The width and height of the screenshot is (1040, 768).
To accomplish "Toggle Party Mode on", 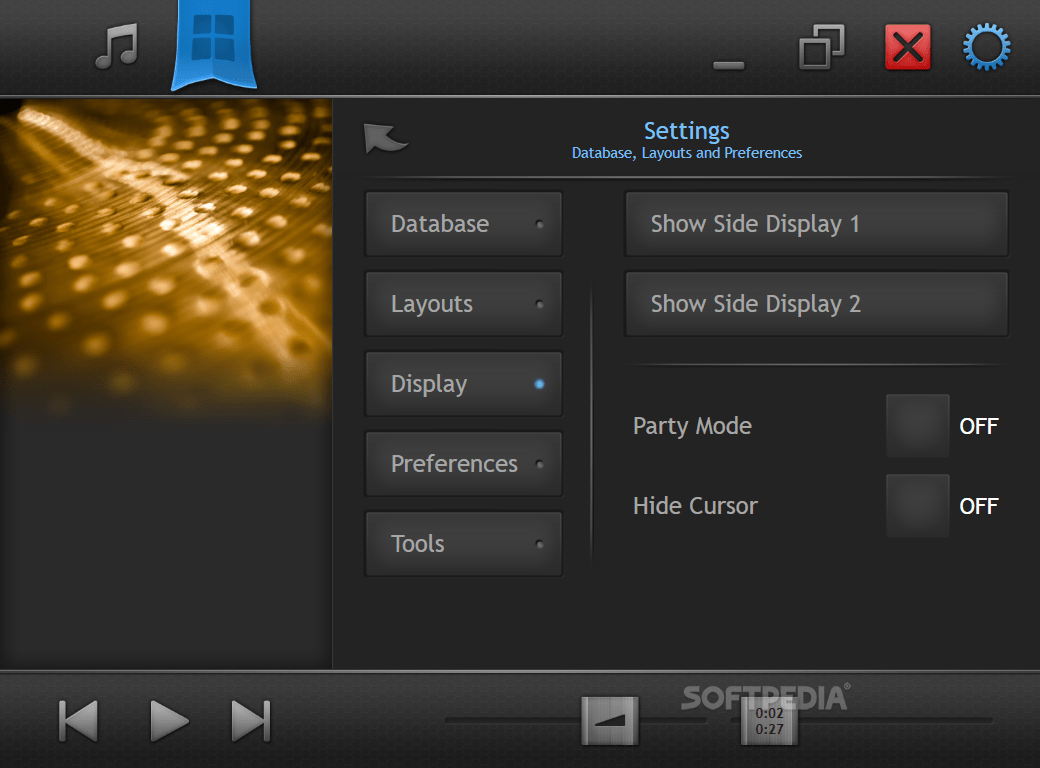I will click(917, 426).
